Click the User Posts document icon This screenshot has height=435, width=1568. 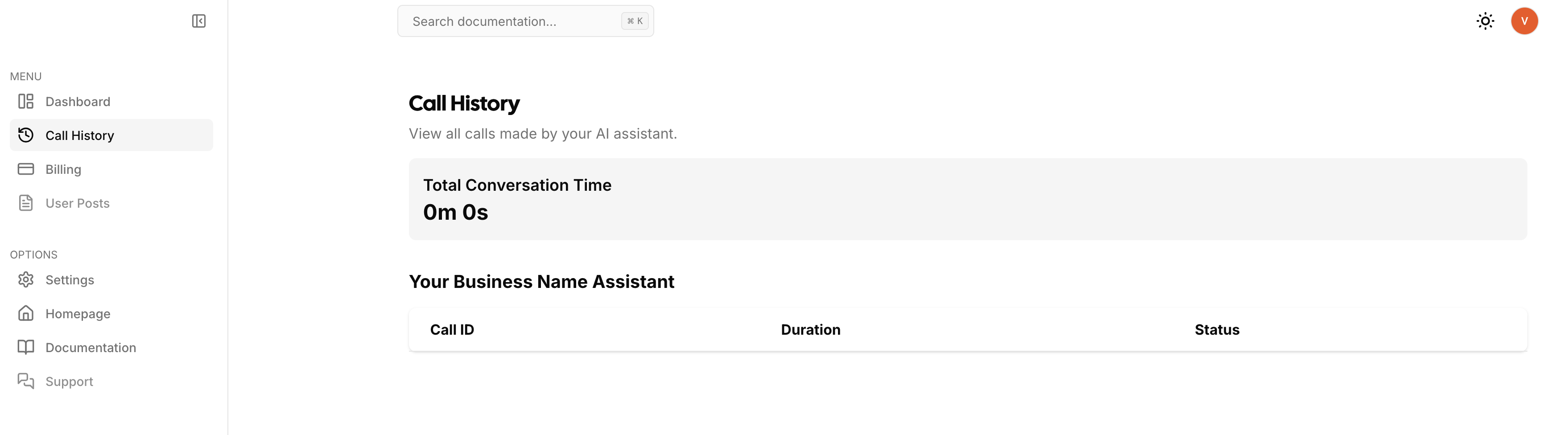click(25, 203)
